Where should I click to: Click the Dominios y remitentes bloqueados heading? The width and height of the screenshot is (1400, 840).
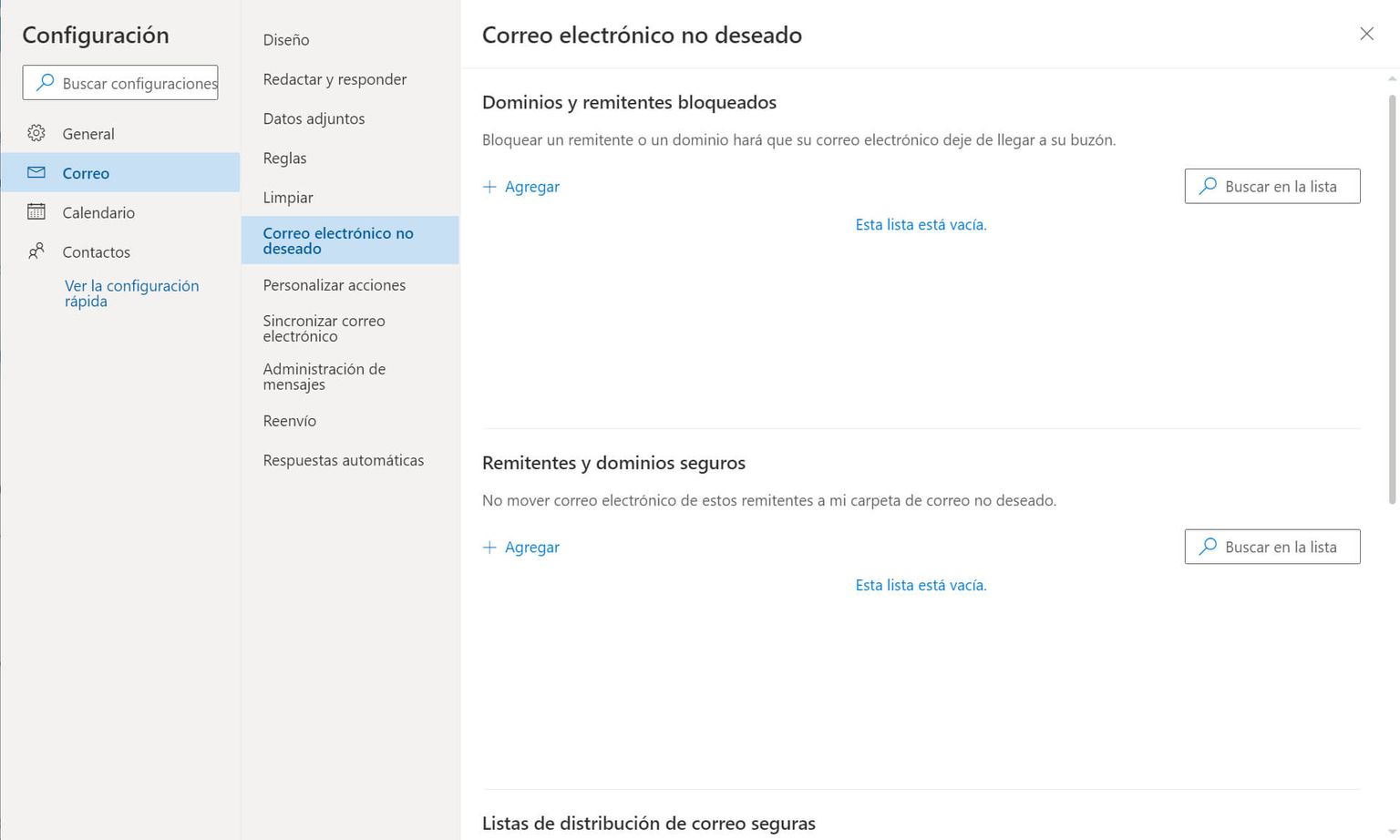point(629,102)
